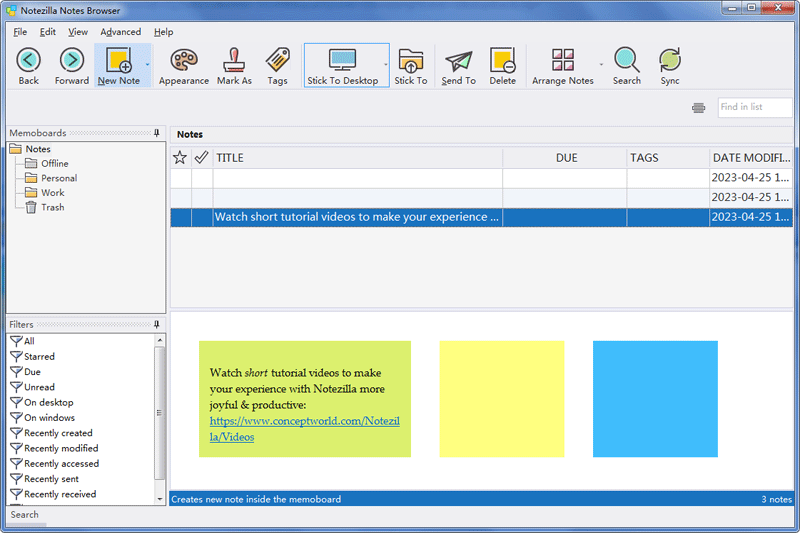The image size is (800, 533).
Task: Apply the All filter
Action: [22, 341]
